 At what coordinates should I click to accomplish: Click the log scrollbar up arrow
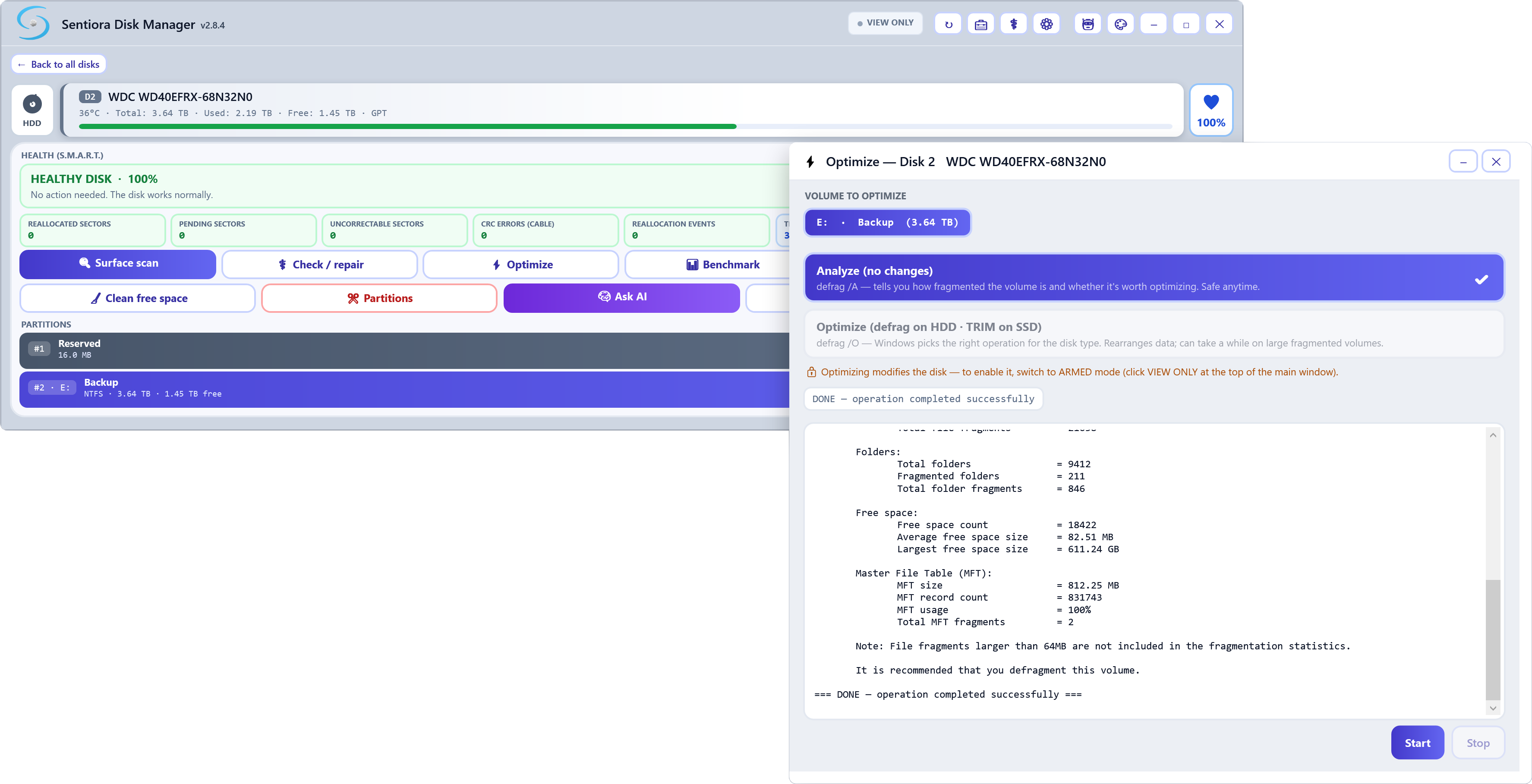click(1493, 435)
